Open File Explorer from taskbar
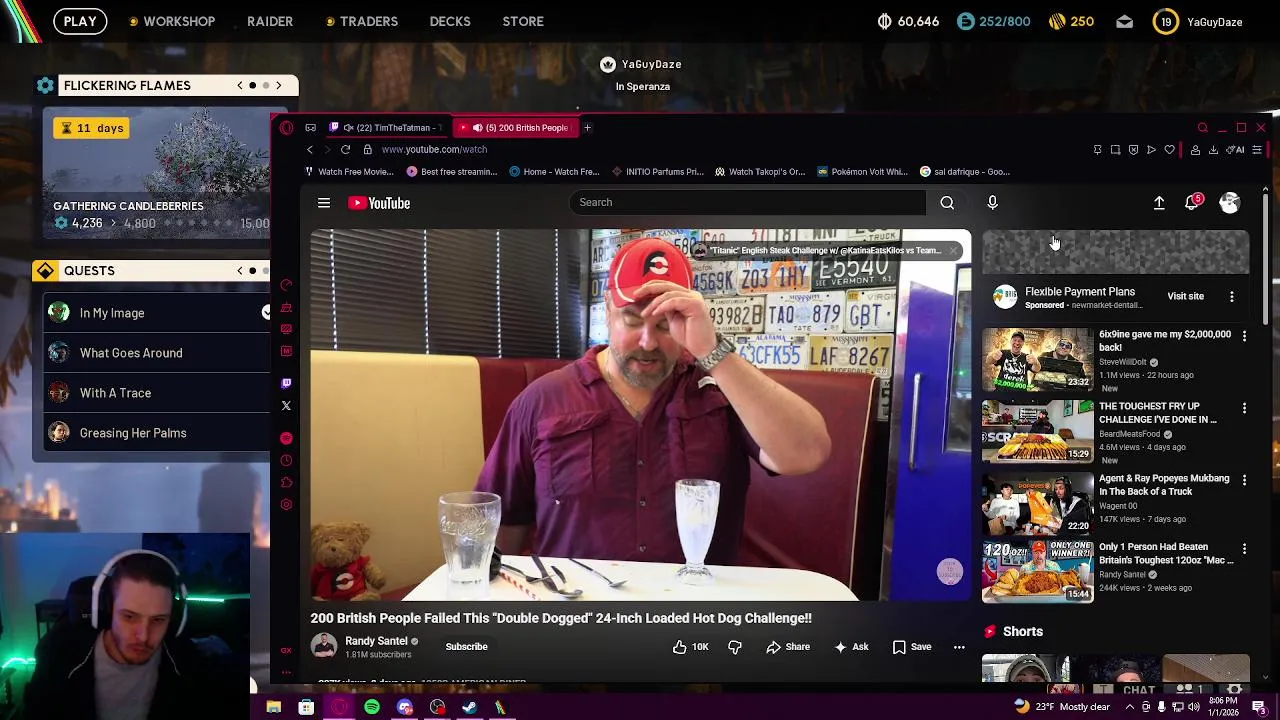Screen dimensions: 1280x720 pos(273,707)
